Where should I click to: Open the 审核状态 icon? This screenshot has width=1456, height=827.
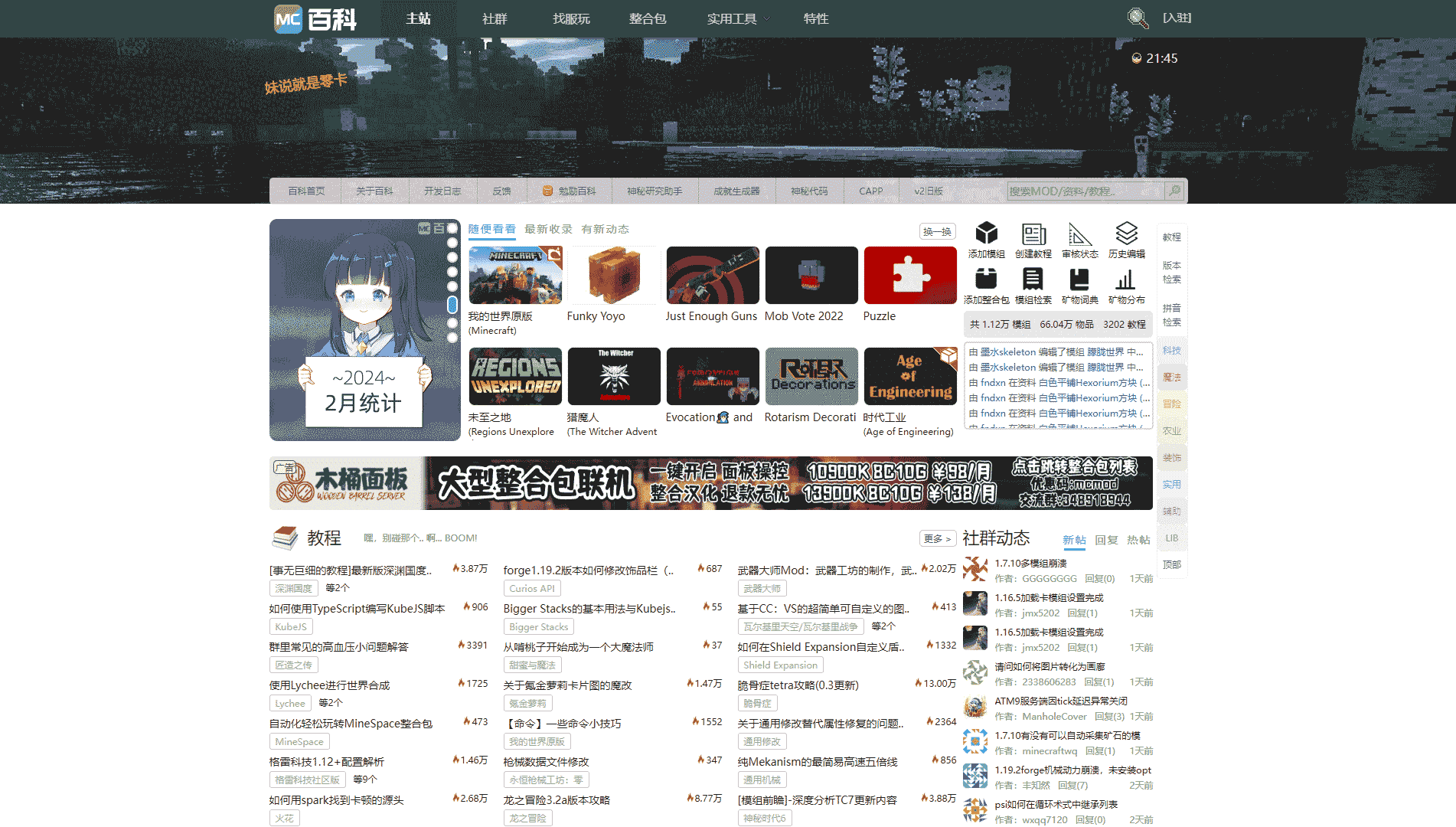point(1080,233)
